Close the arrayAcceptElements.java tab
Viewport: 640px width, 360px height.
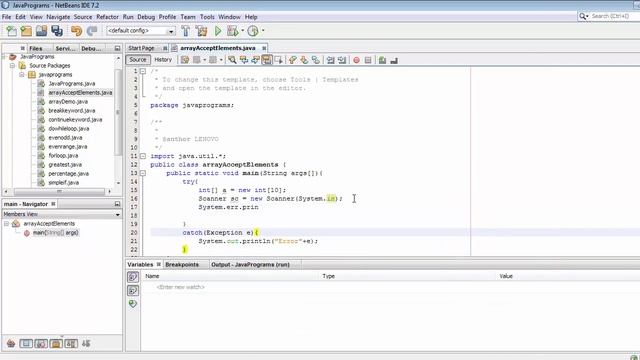click(x=264, y=48)
